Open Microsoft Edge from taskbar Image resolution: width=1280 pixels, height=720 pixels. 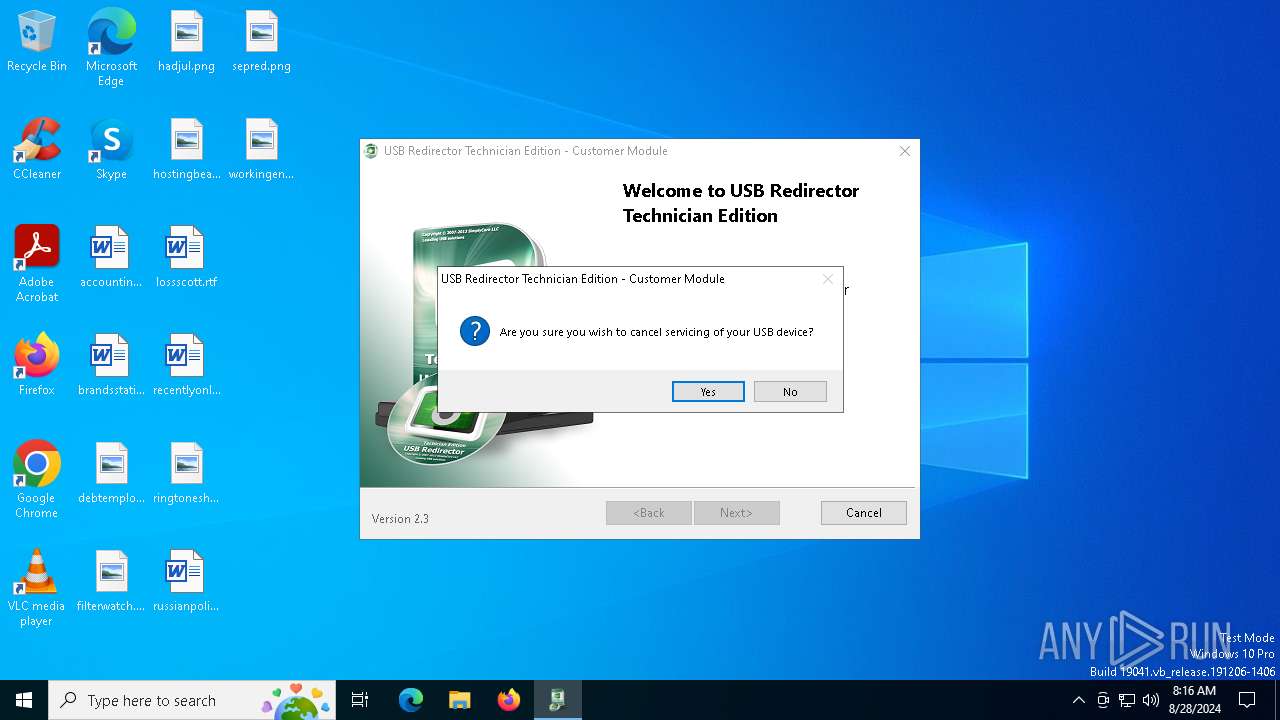click(411, 700)
